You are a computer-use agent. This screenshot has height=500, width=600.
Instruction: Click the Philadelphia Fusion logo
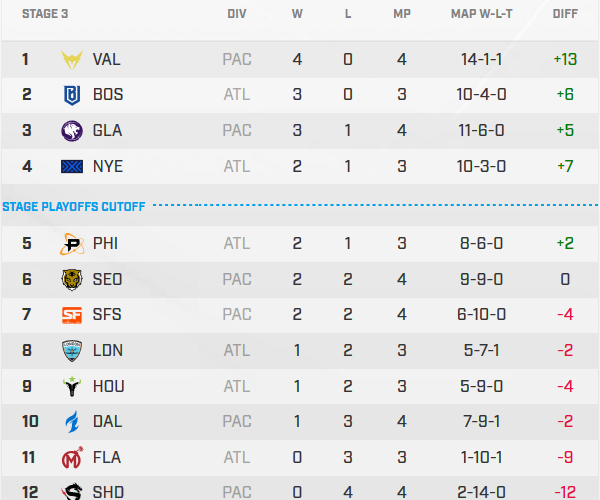click(72, 243)
